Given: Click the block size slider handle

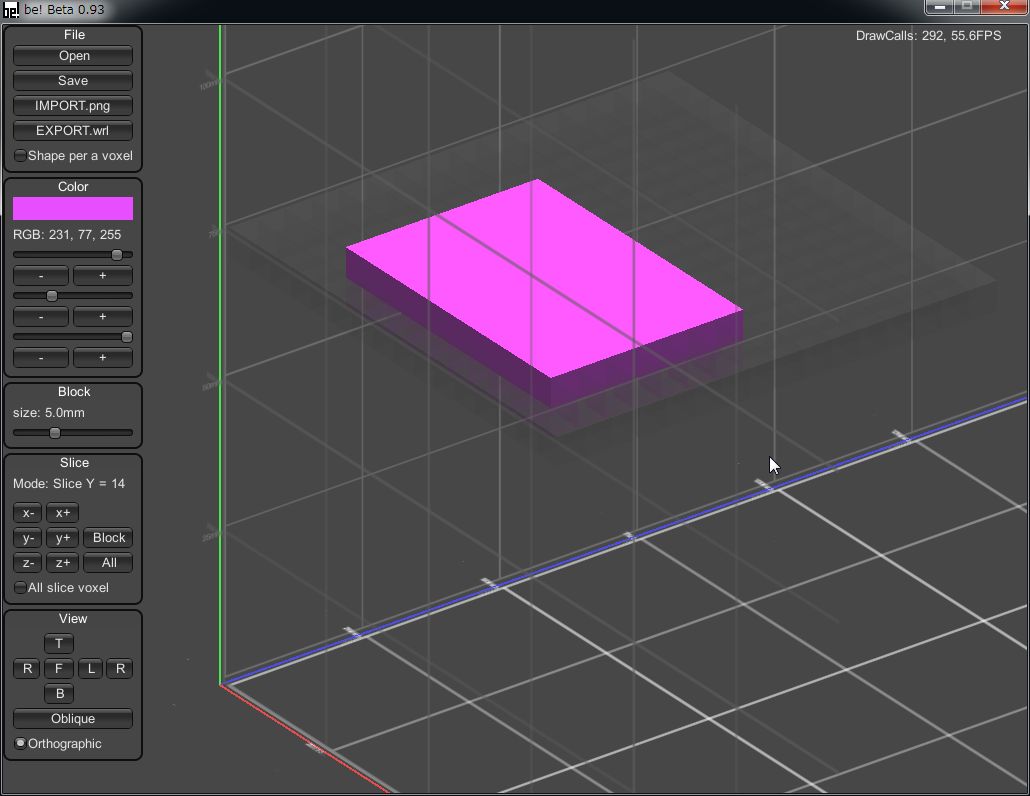Looking at the screenshot, I should 55,433.
